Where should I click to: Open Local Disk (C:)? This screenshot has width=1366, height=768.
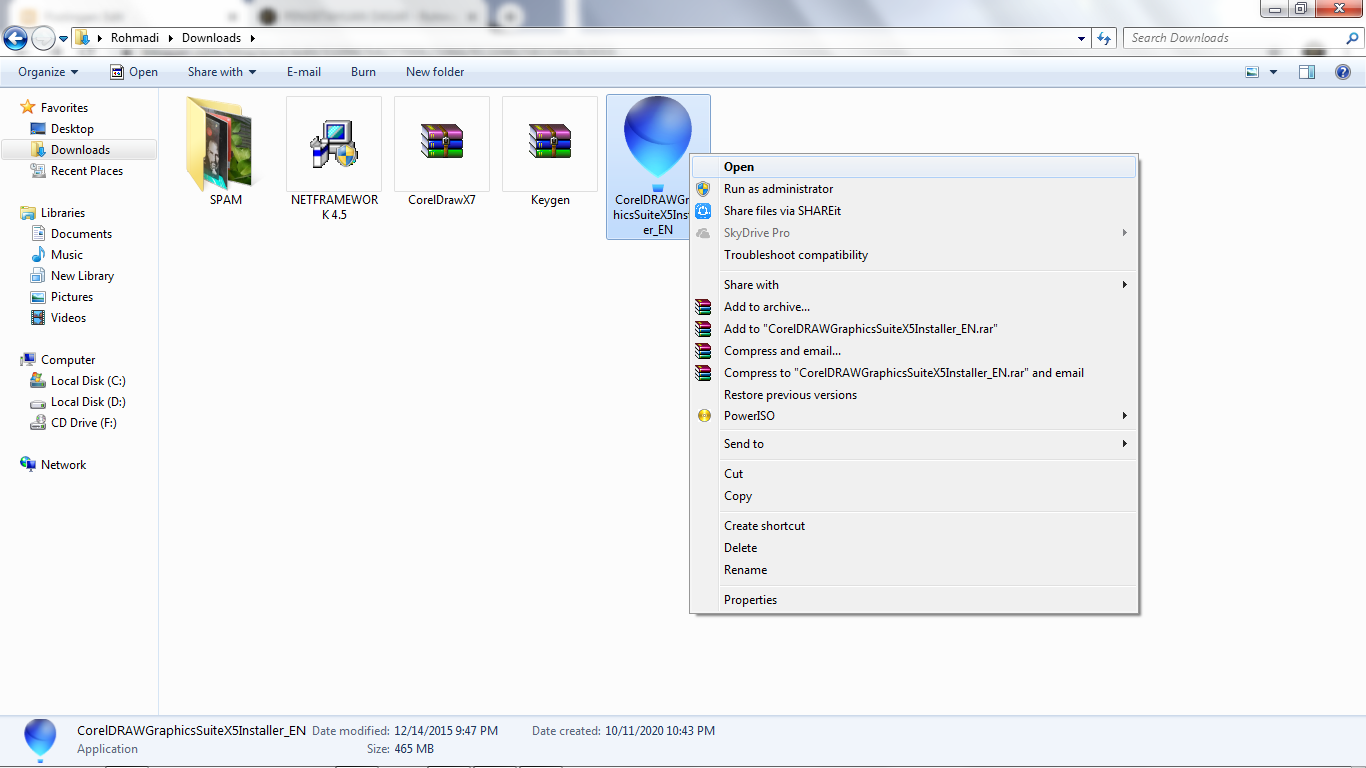(88, 381)
